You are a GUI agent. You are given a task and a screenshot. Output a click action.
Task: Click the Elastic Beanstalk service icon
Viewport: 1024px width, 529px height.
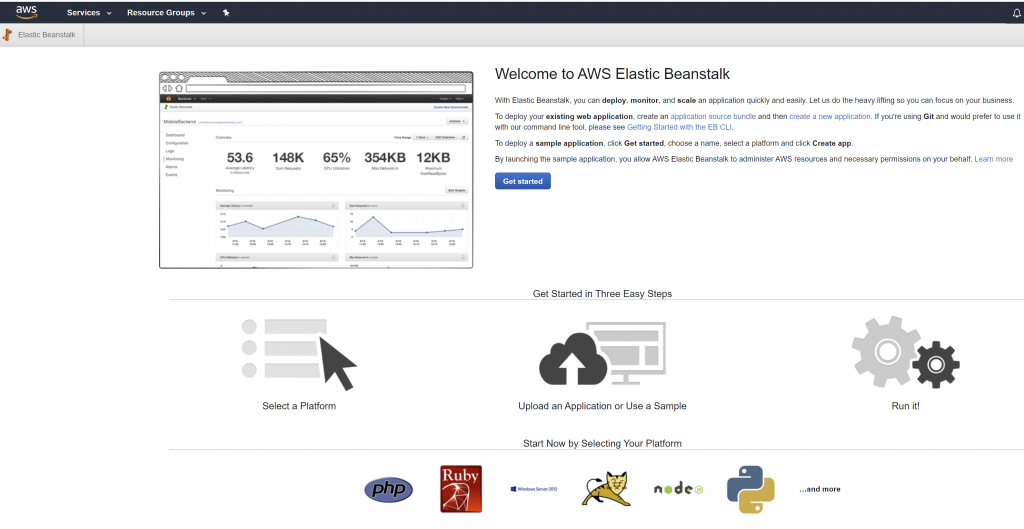click(x=8, y=35)
